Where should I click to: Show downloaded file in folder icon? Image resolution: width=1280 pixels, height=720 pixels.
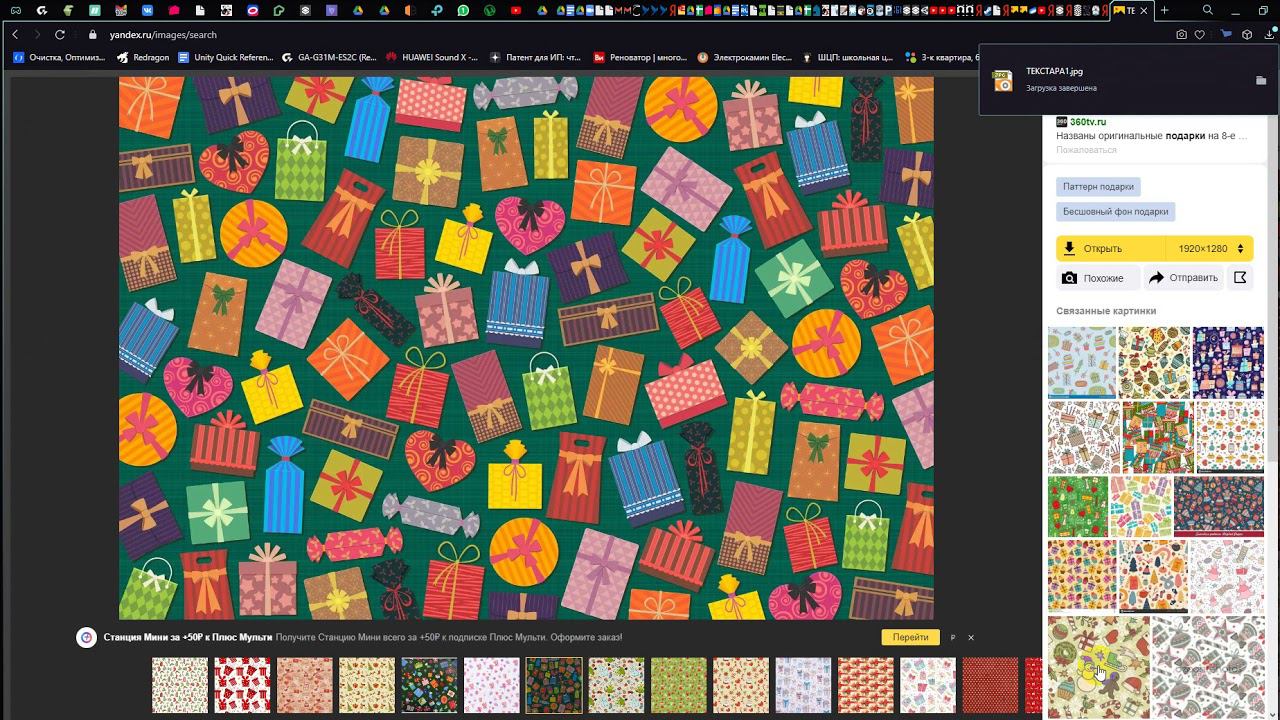(x=1260, y=80)
